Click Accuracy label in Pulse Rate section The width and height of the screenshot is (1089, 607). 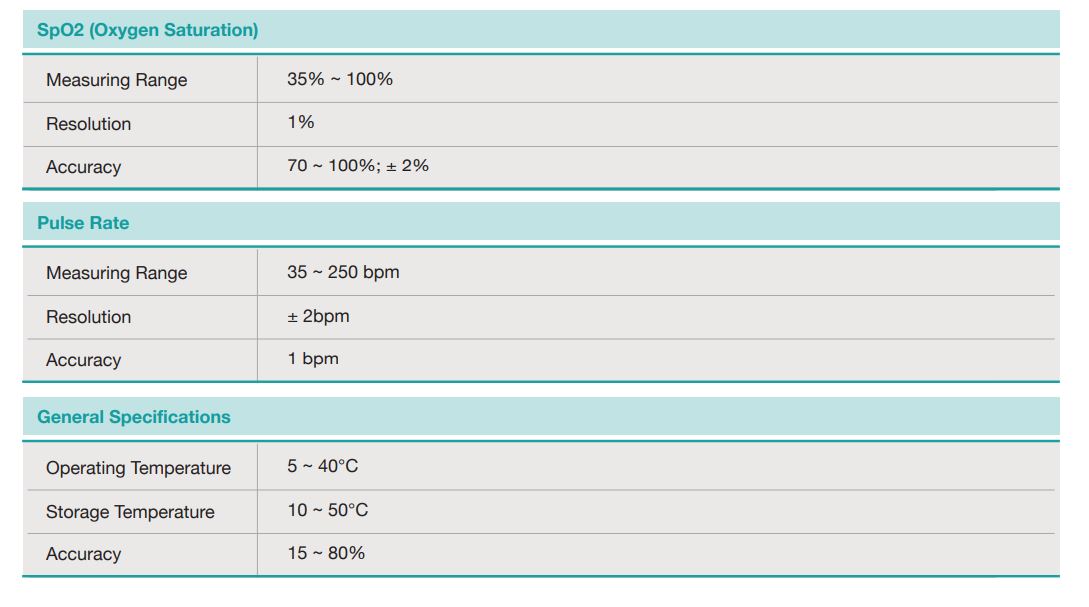83,360
